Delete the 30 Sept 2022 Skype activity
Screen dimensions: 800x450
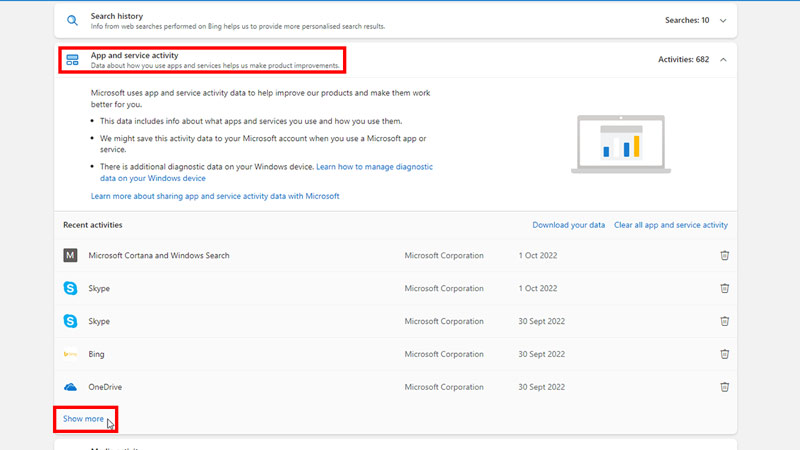724,321
